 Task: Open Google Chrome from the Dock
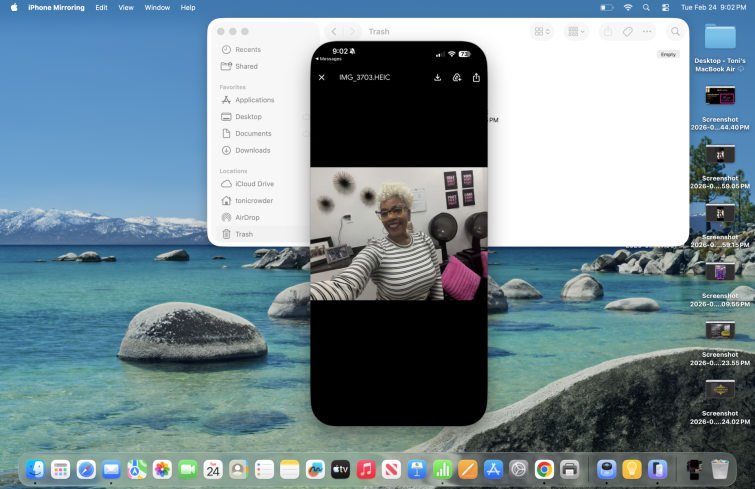[544, 469]
